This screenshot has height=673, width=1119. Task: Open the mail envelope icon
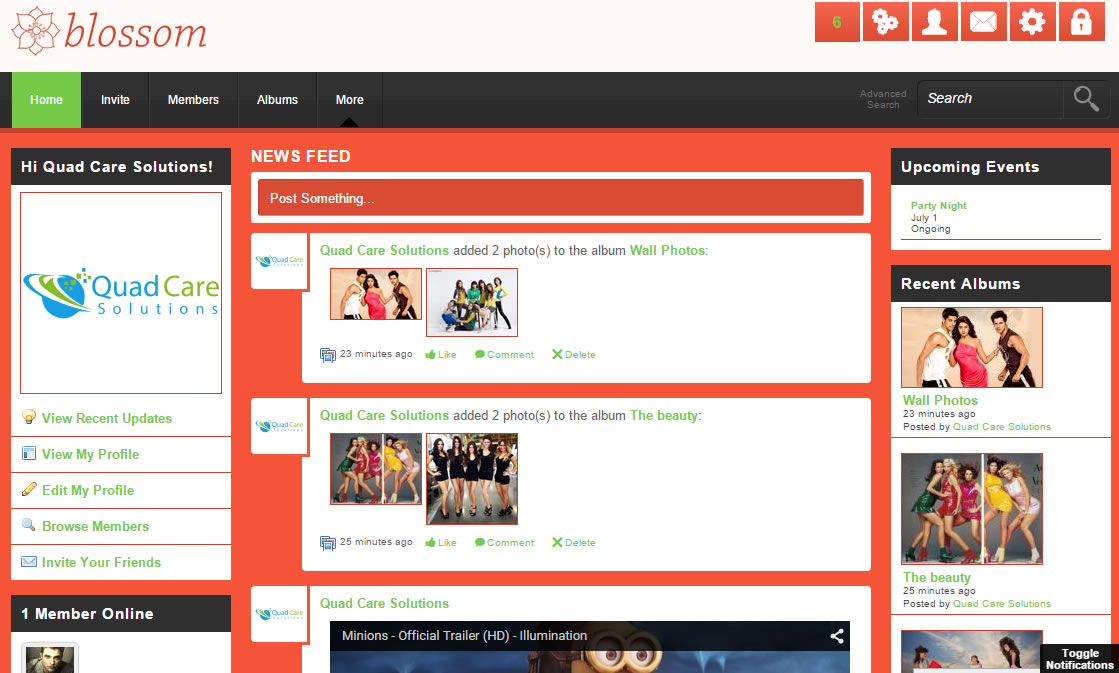point(983,22)
